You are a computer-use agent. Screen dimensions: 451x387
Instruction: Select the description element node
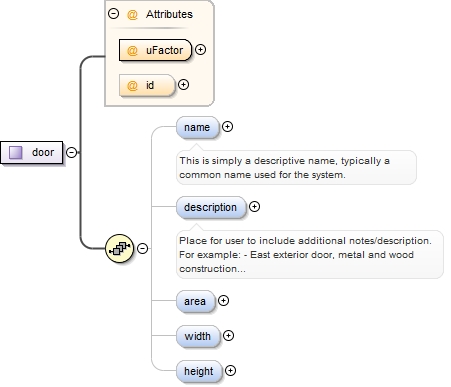coord(211,207)
